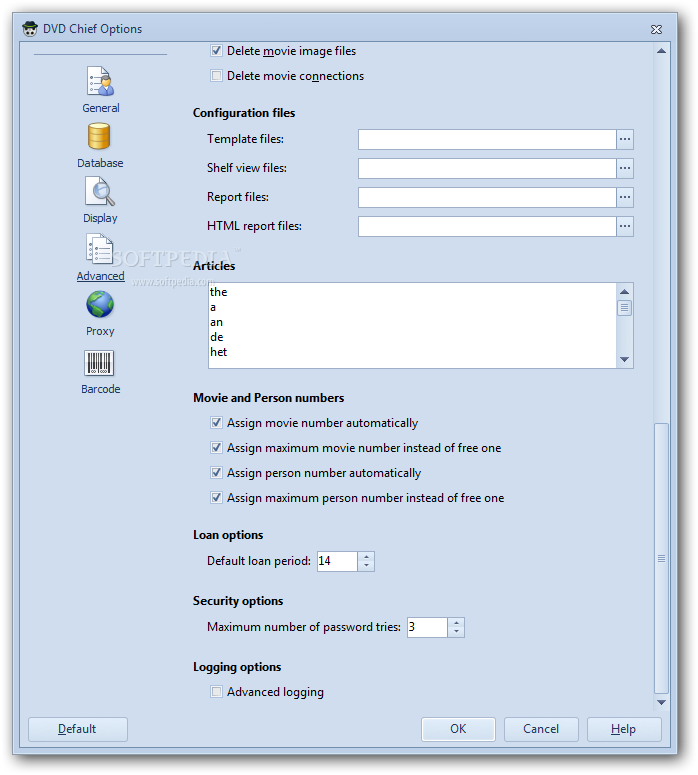Click the Articles list down arrow
The width and height of the screenshot is (698, 775).
[624, 359]
